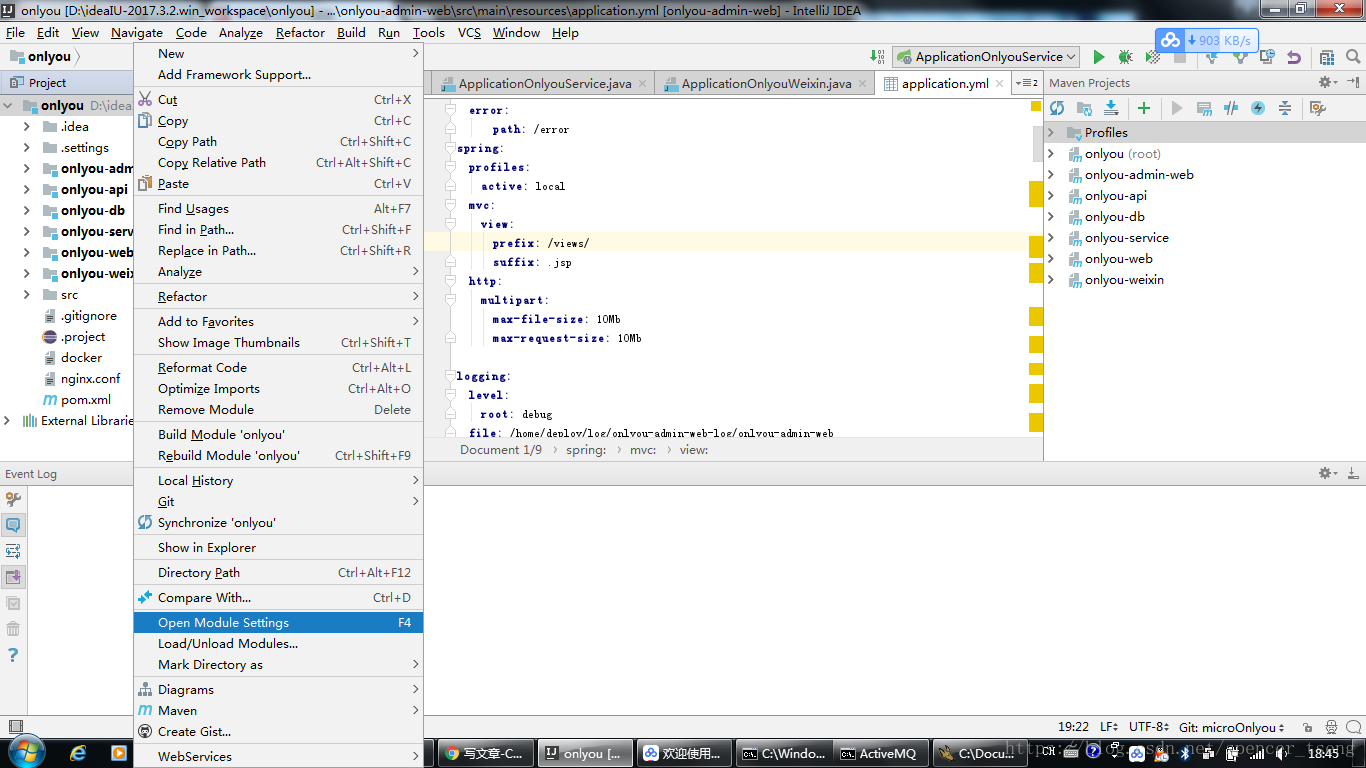Image resolution: width=1366 pixels, height=768 pixels.
Task: Download sources and documentation Maven icon
Action: (1110, 108)
